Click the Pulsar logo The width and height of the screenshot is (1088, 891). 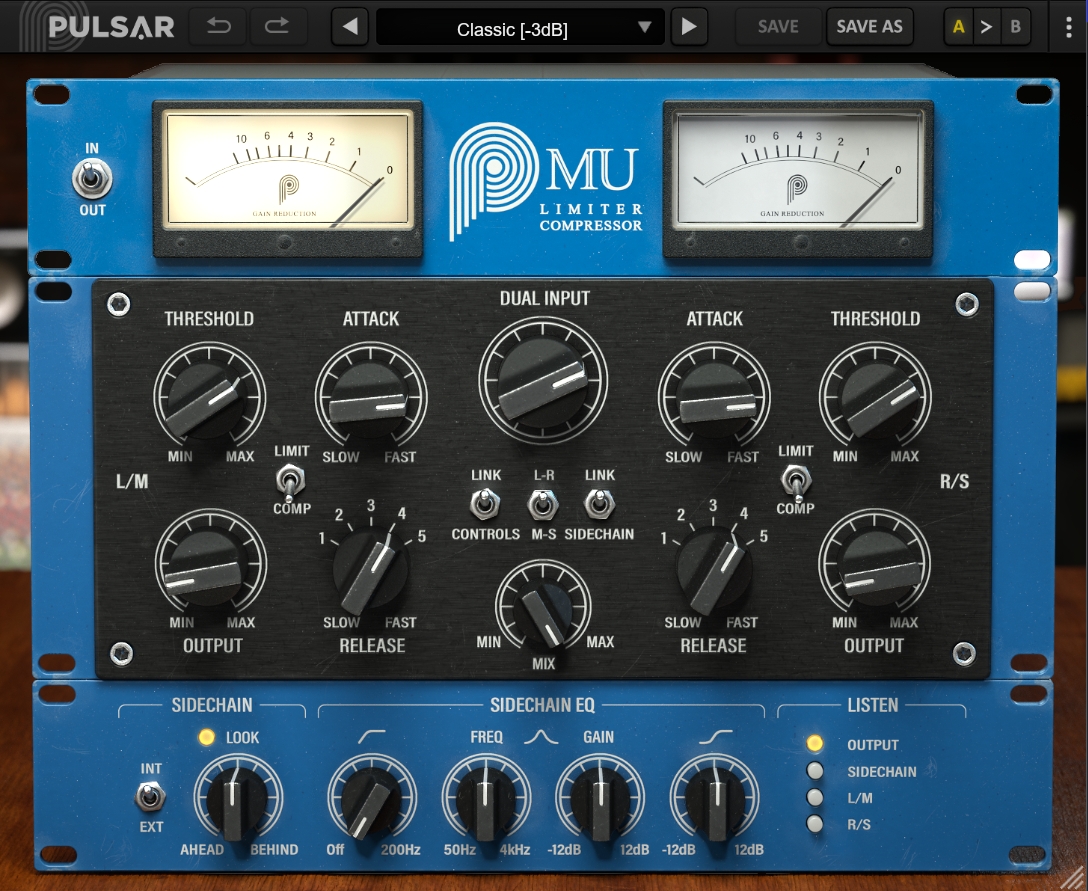pos(98,26)
